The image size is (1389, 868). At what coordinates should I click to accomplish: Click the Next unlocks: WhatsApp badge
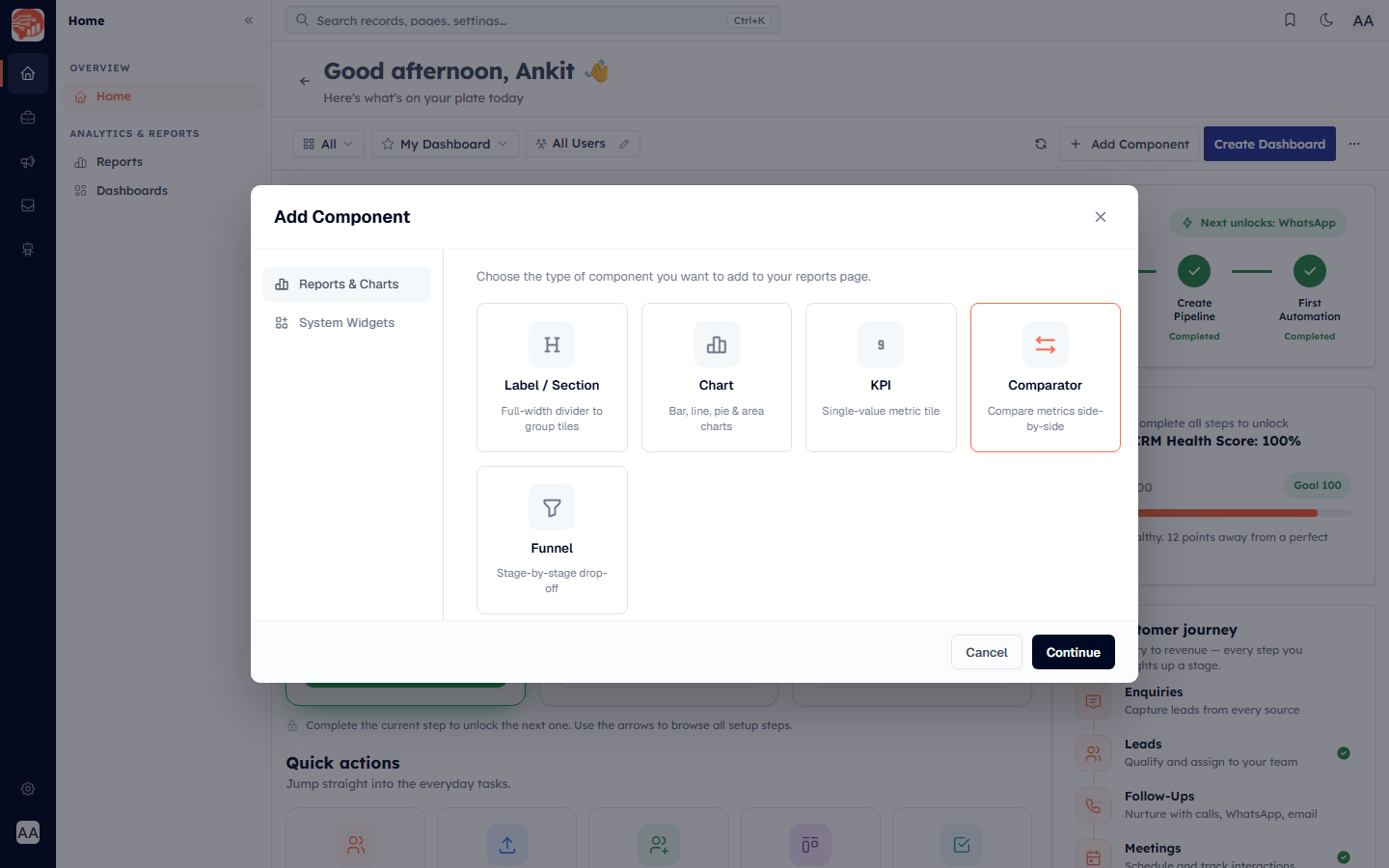click(1258, 223)
